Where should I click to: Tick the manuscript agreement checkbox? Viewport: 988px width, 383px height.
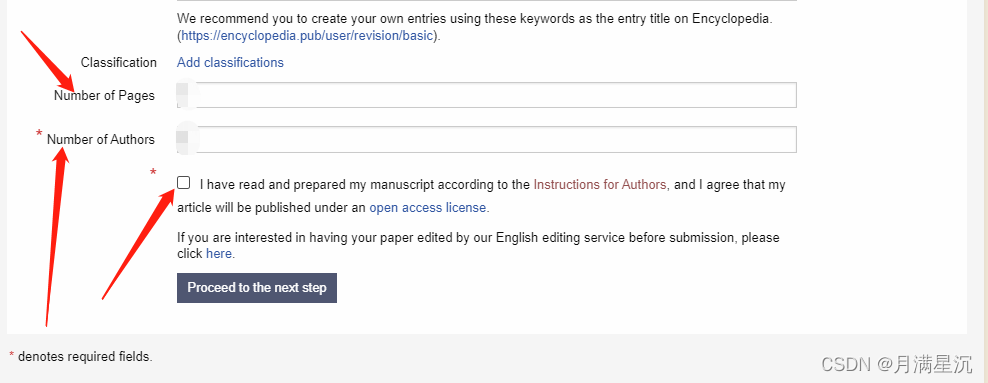coord(183,183)
